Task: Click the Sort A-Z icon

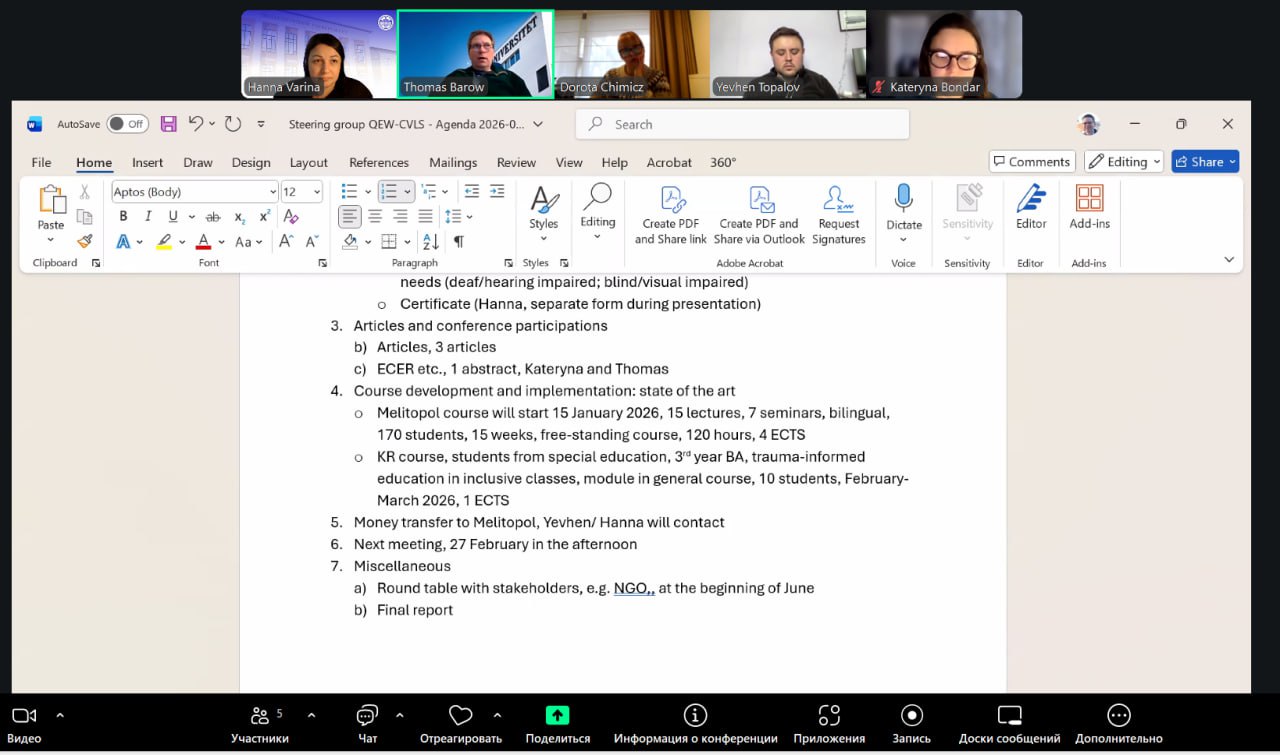Action: pos(431,241)
